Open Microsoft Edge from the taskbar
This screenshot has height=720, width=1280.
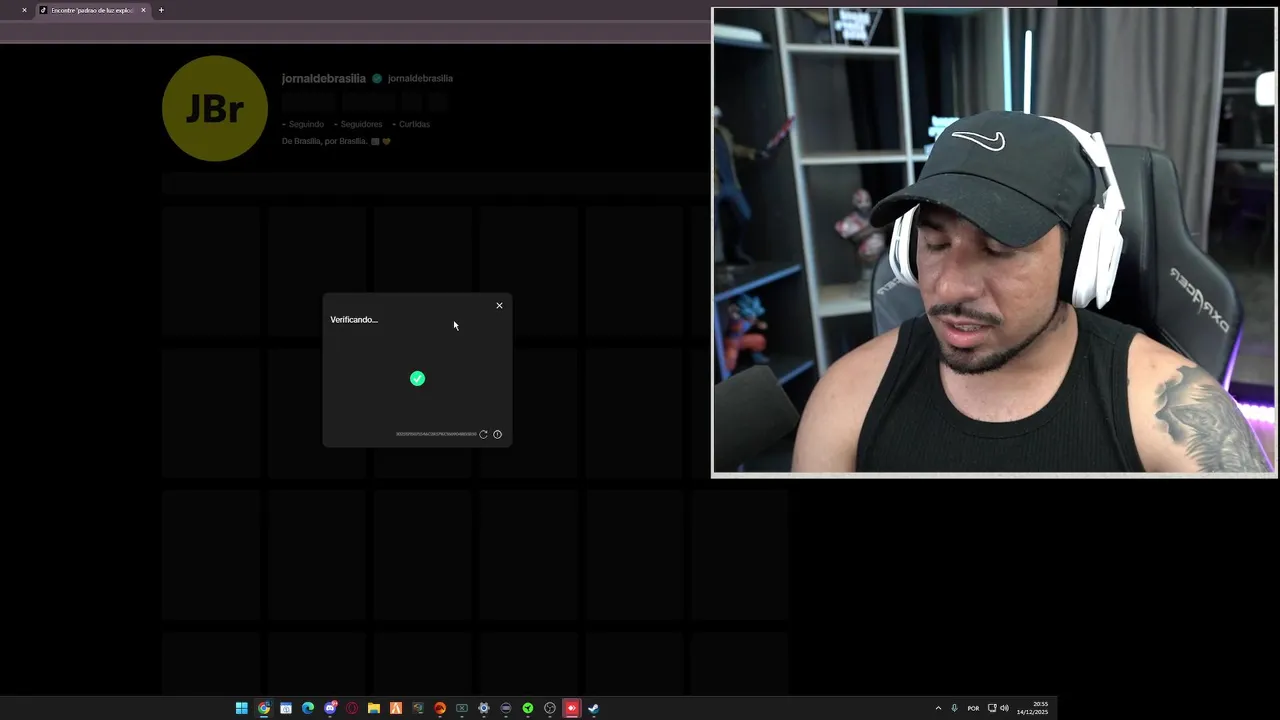308,708
